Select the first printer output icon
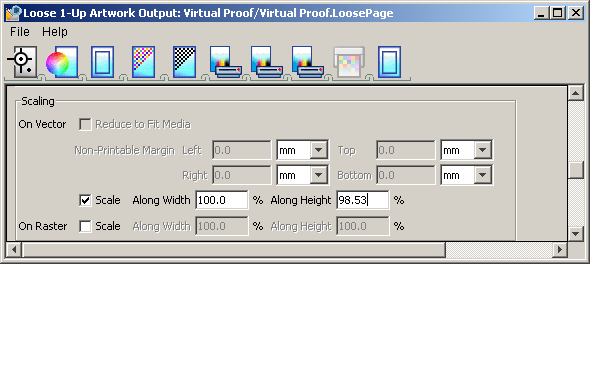The image size is (590, 384). click(x=225, y=62)
